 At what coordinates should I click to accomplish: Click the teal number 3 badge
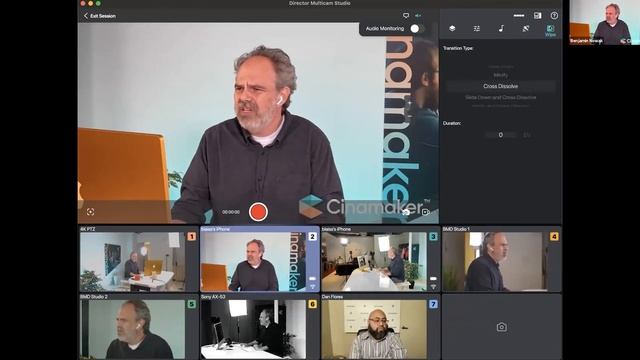click(x=433, y=236)
